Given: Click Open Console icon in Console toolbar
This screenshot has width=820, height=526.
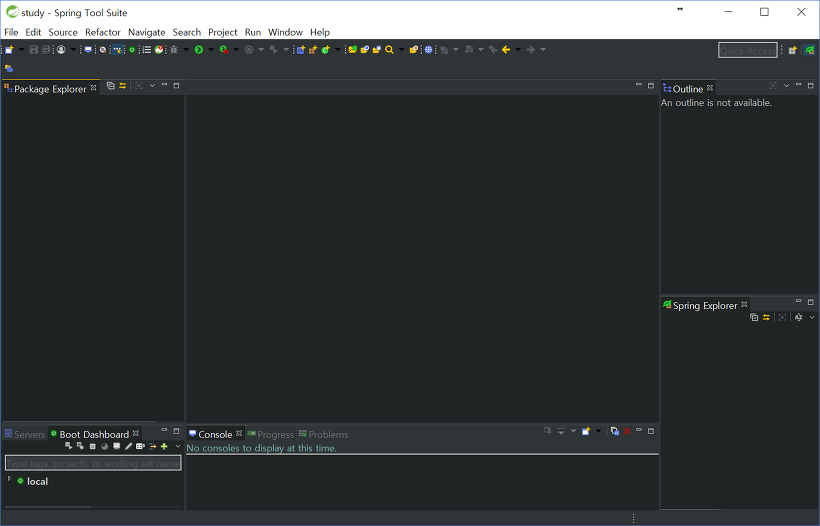Looking at the screenshot, I should [x=586, y=431].
